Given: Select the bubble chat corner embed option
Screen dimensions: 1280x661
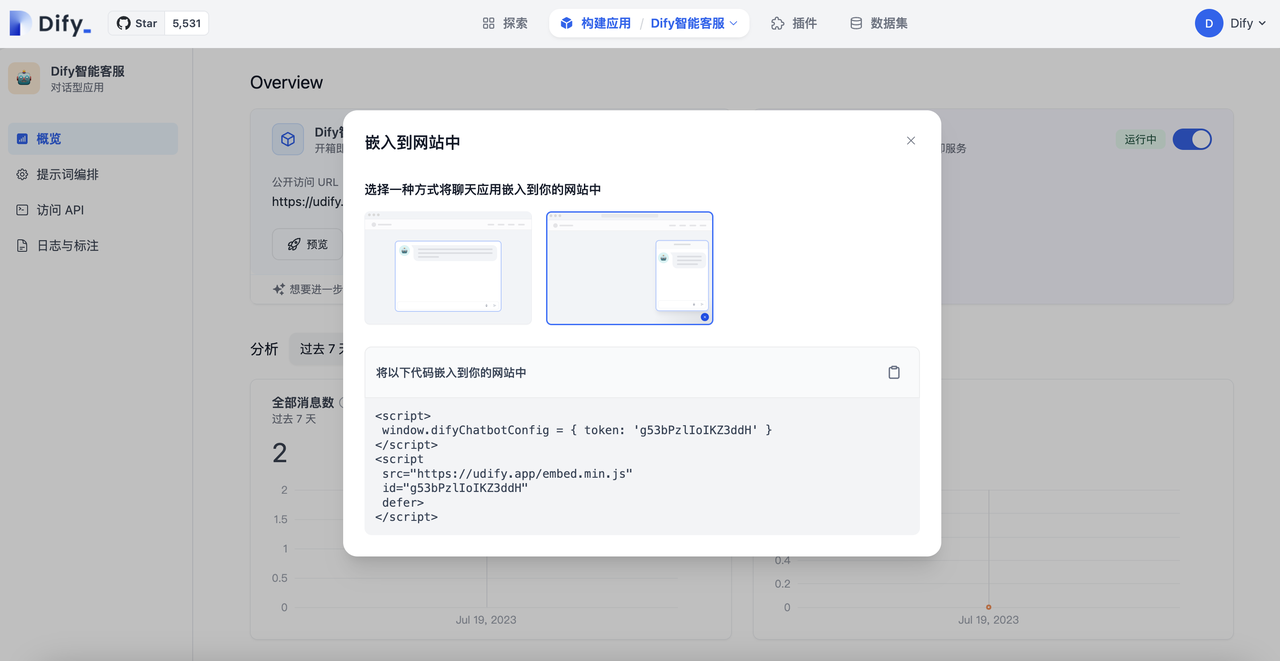Looking at the screenshot, I should click(629, 268).
